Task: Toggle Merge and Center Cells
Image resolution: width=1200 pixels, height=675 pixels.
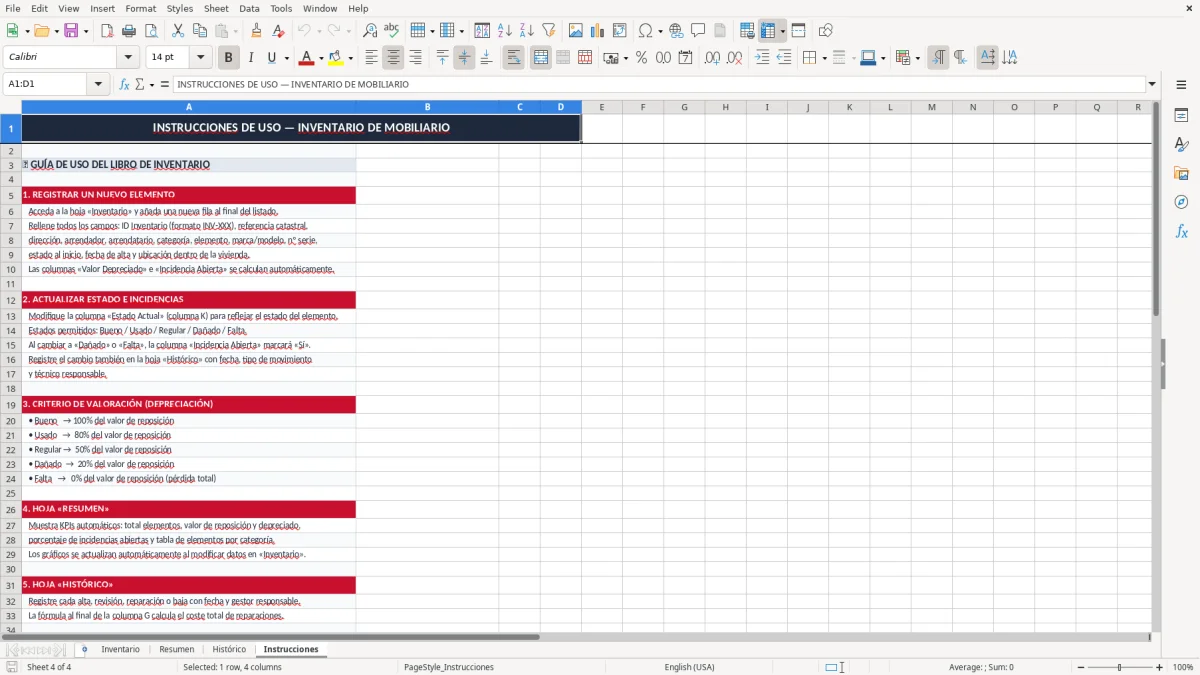Action: point(541,58)
